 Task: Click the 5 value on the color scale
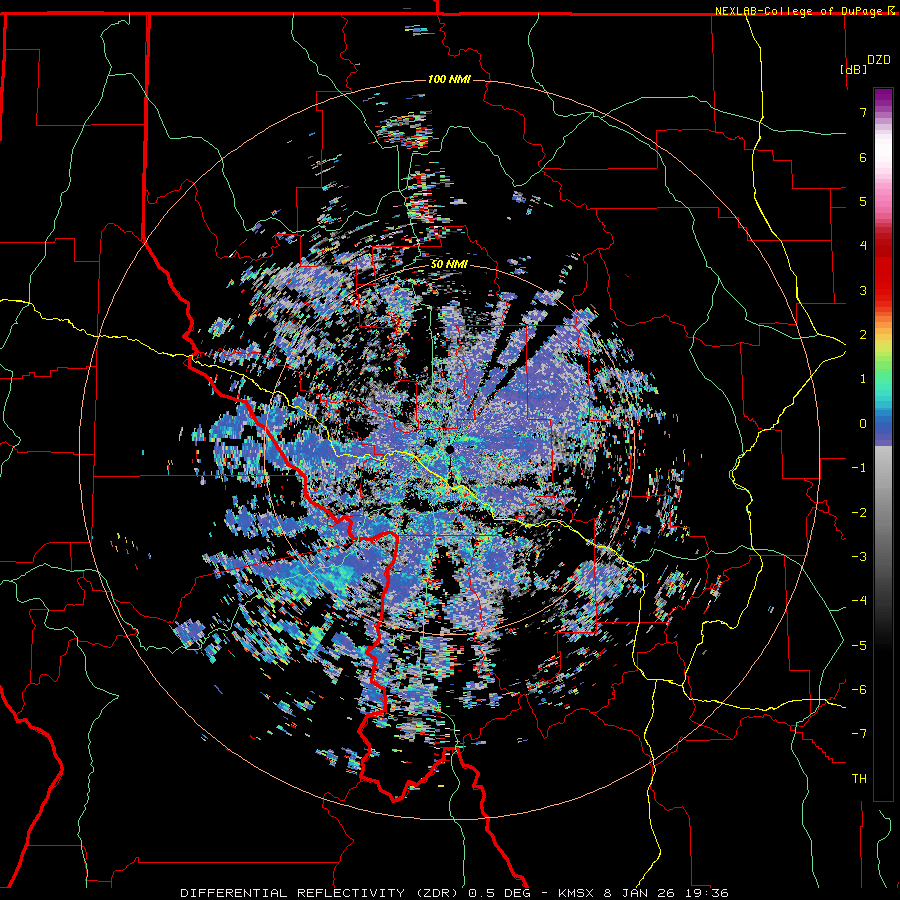point(863,201)
